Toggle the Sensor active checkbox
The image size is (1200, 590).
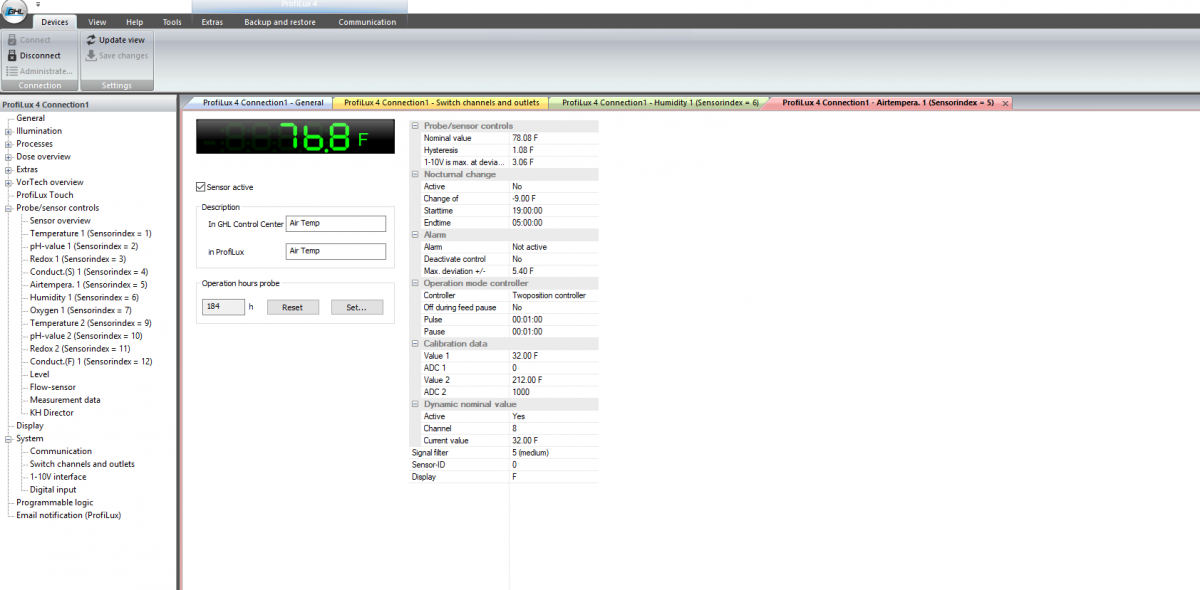point(201,187)
